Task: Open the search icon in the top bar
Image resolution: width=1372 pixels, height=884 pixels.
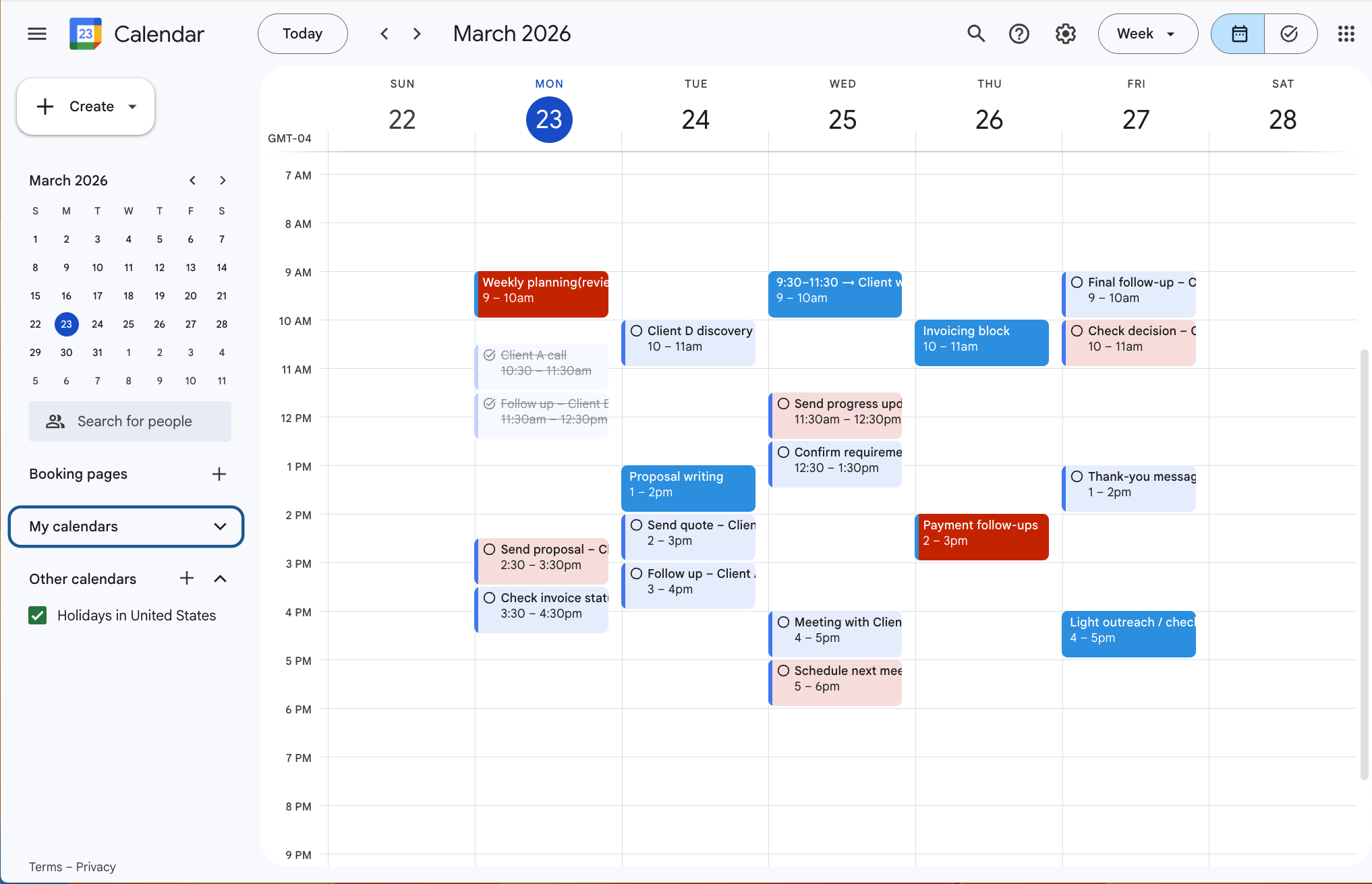Action: point(976,34)
